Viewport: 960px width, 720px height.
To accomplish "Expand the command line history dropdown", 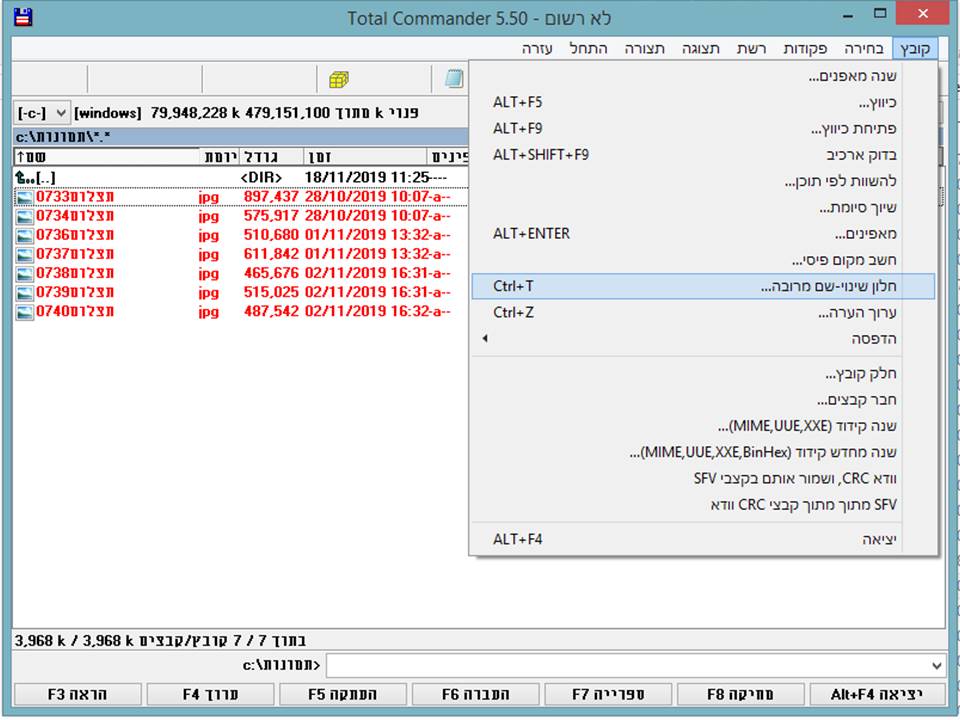I will pyautogui.click(x=936, y=666).
